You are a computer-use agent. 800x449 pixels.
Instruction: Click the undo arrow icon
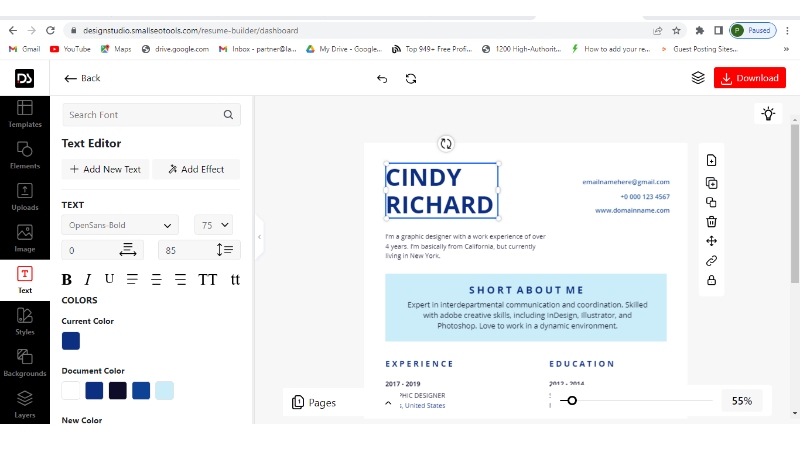(x=382, y=78)
